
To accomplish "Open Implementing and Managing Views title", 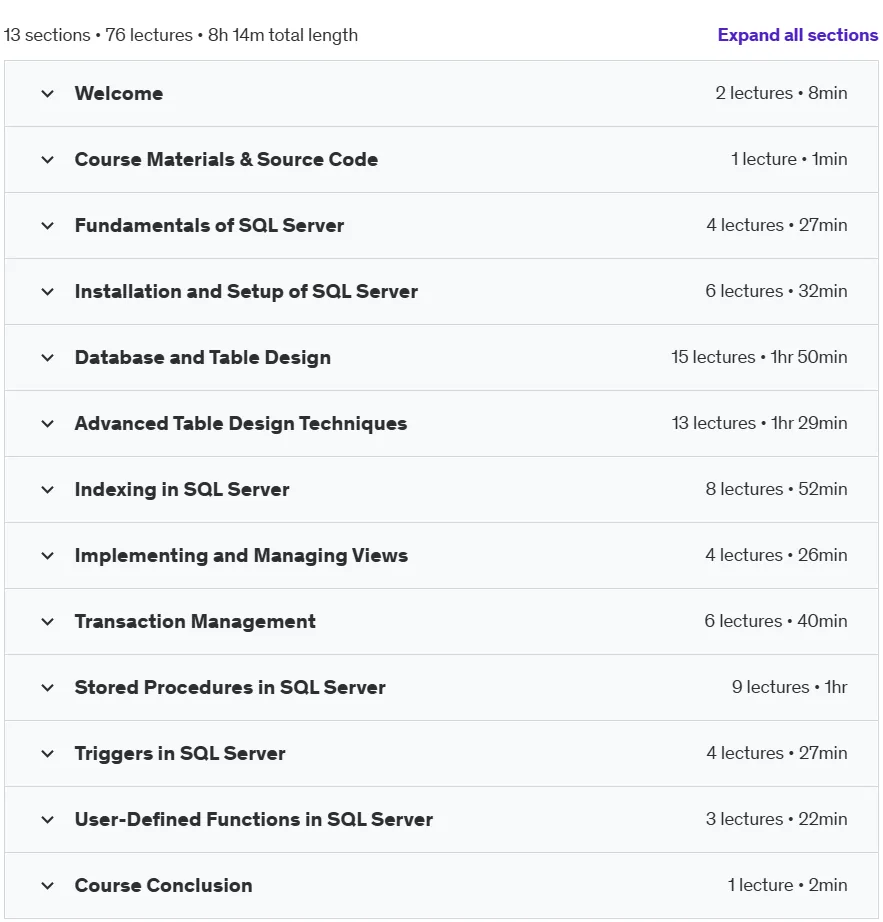I will 241,556.
